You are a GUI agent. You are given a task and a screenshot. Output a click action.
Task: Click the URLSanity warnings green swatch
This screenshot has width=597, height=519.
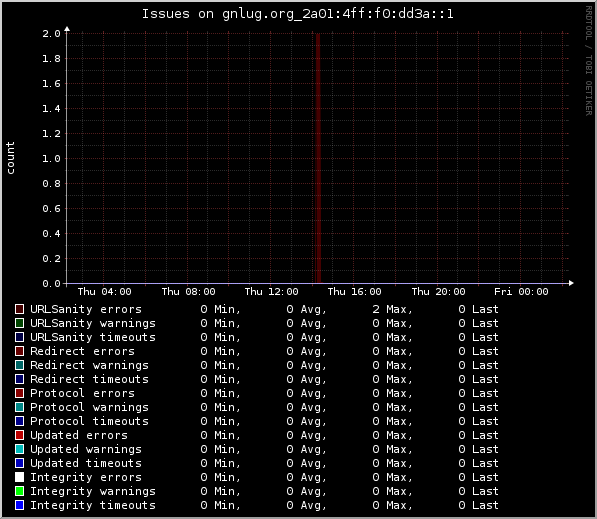click(x=19, y=323)
